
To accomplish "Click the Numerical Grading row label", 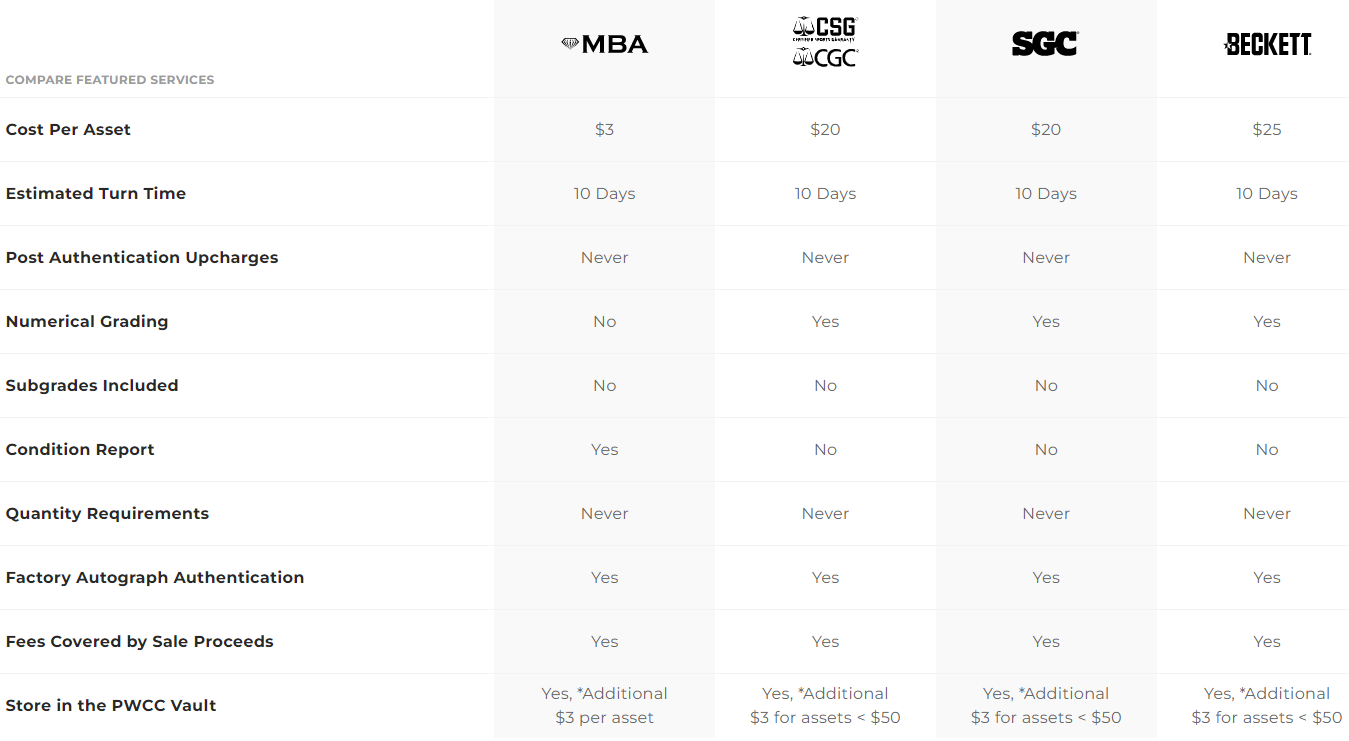I will coord(87,321).
